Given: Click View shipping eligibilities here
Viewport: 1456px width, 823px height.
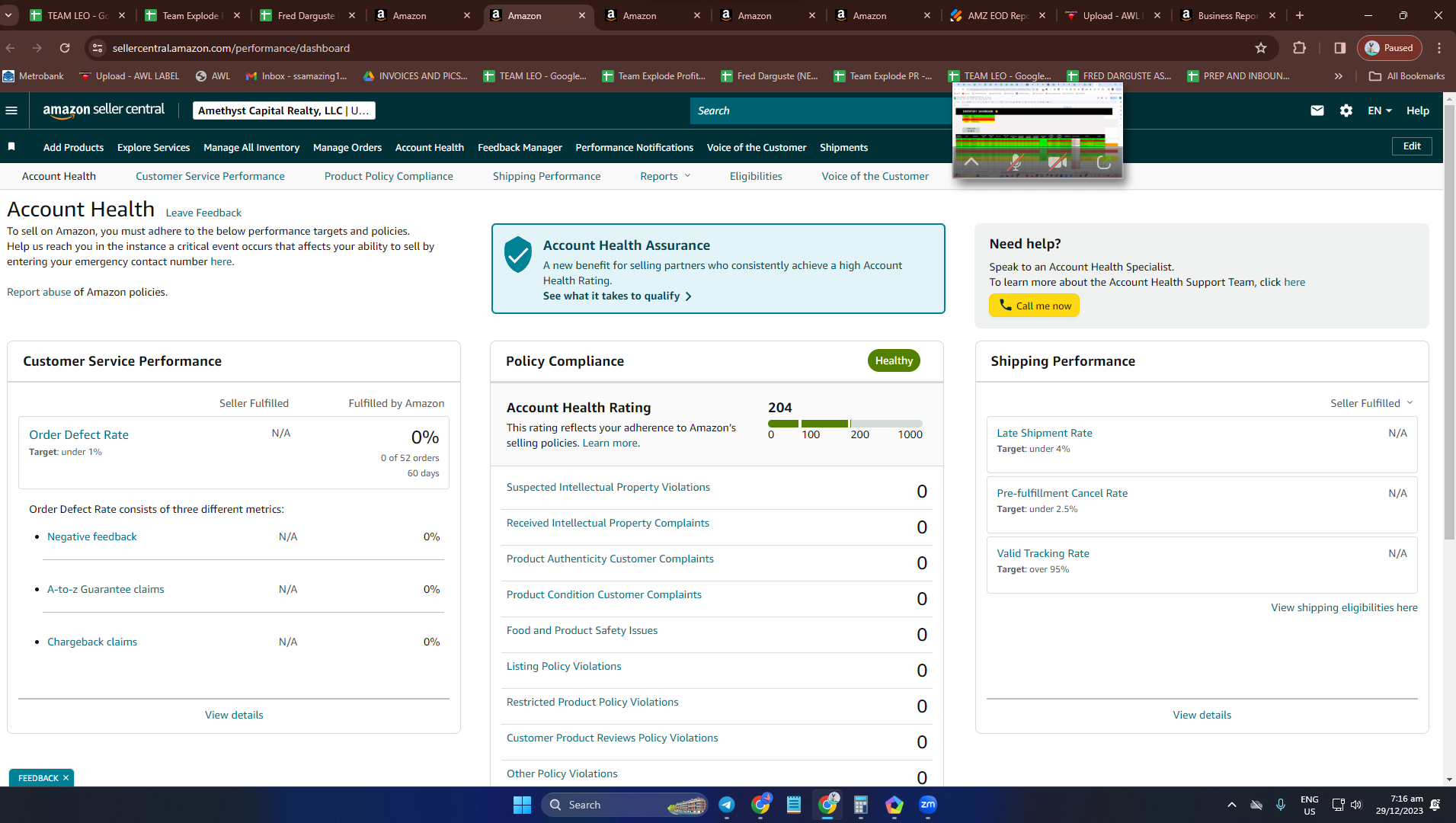Looking at the screenshot, I should coord(1344,607).
